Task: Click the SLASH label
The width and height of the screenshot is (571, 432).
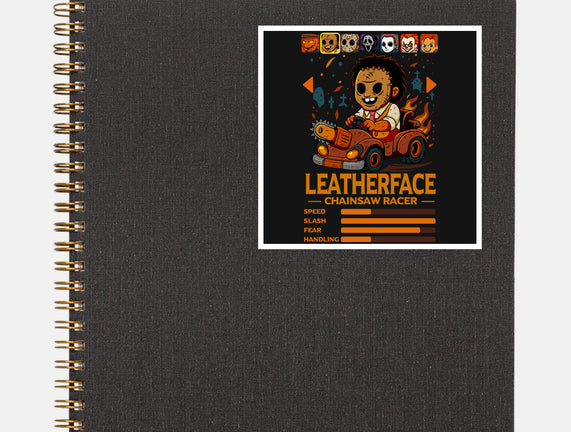Action: click(315, 221)
